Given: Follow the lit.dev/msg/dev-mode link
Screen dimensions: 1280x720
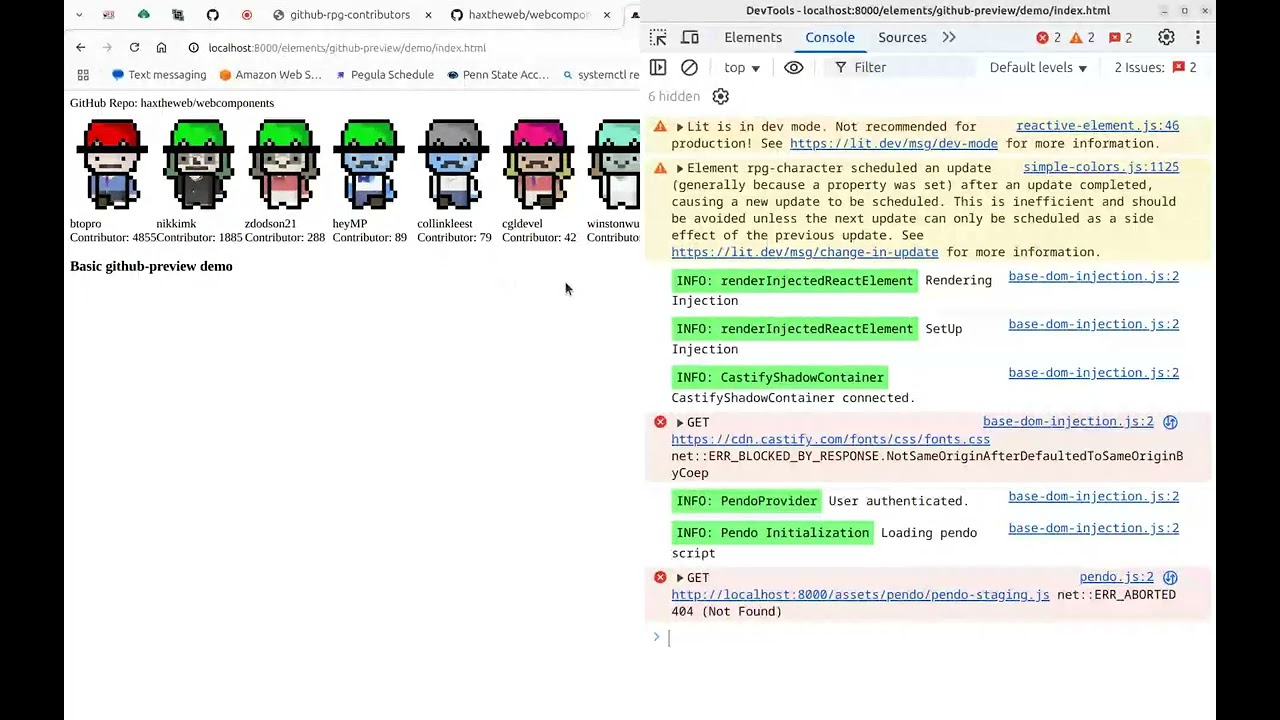Looking at the screenshot, I should [x=893, y=143].
